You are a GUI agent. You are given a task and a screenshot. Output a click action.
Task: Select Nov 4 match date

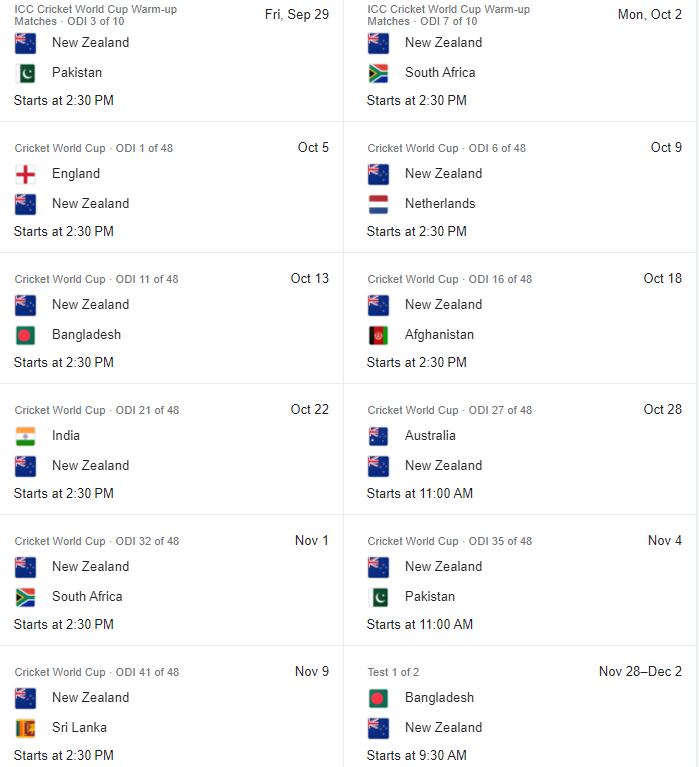[x=665, y=541]
